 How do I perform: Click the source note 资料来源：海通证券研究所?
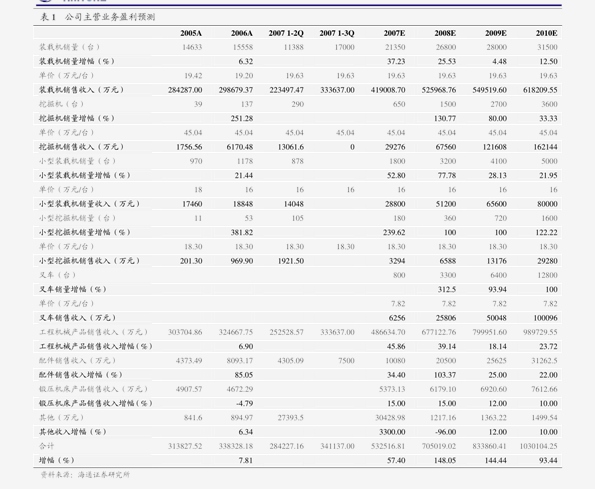coord(85,475)
